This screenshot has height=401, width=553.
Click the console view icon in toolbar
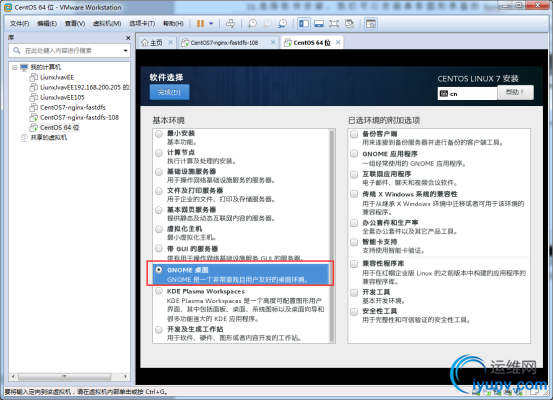click(x=371, y=24)
